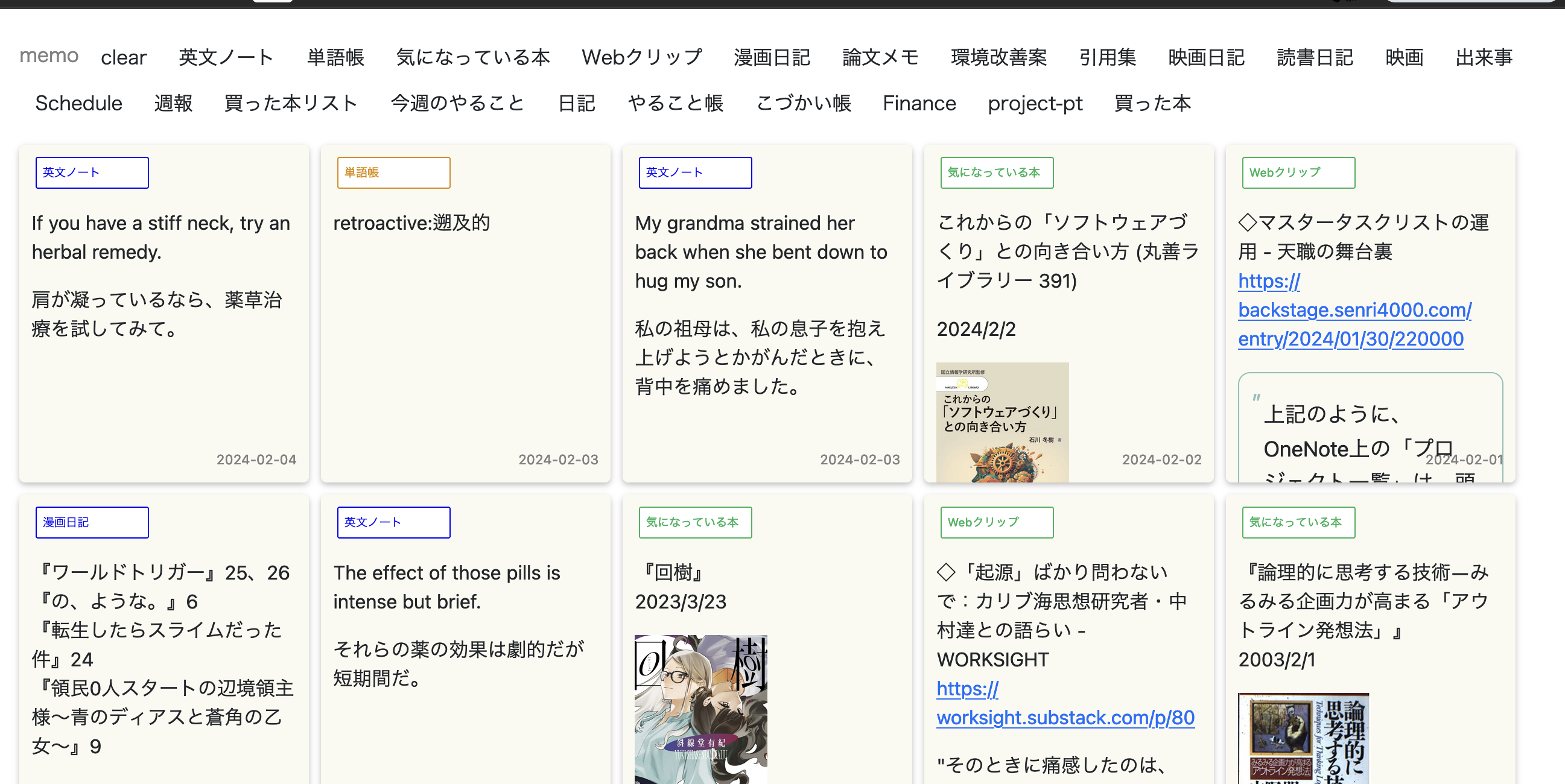Click the 英文ノート tag on stiff neck card
1565x784 pixels.
click(x=92, y=172)
